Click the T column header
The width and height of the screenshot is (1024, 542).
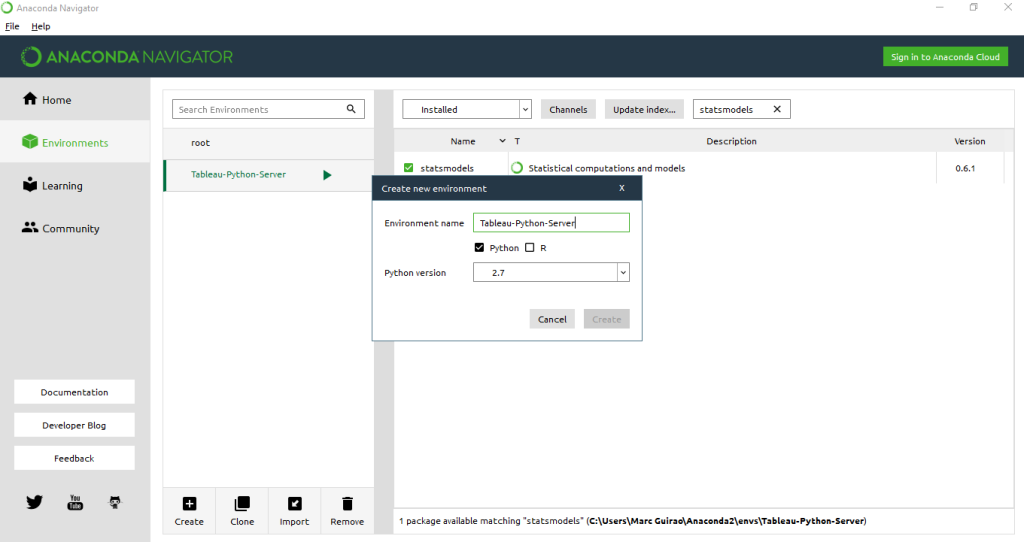[x=517, y=141]
